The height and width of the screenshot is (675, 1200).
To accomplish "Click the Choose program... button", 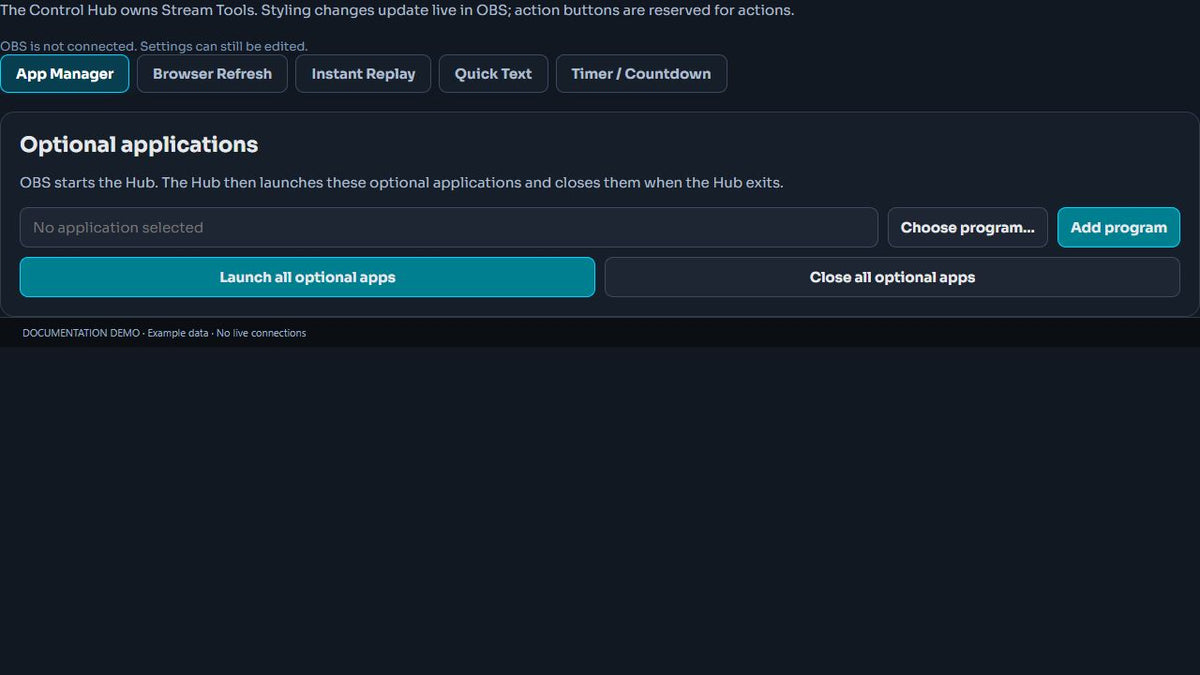I will click(968, 227).
